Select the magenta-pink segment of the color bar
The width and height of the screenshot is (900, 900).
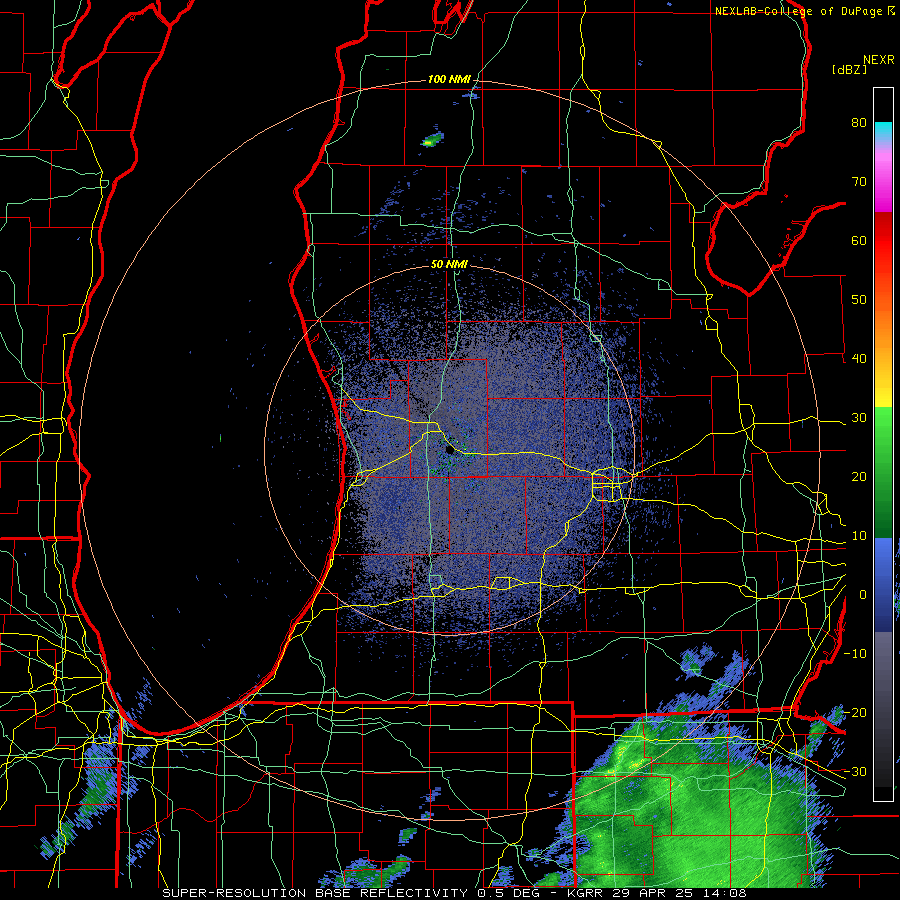click(x=883, y=178)
